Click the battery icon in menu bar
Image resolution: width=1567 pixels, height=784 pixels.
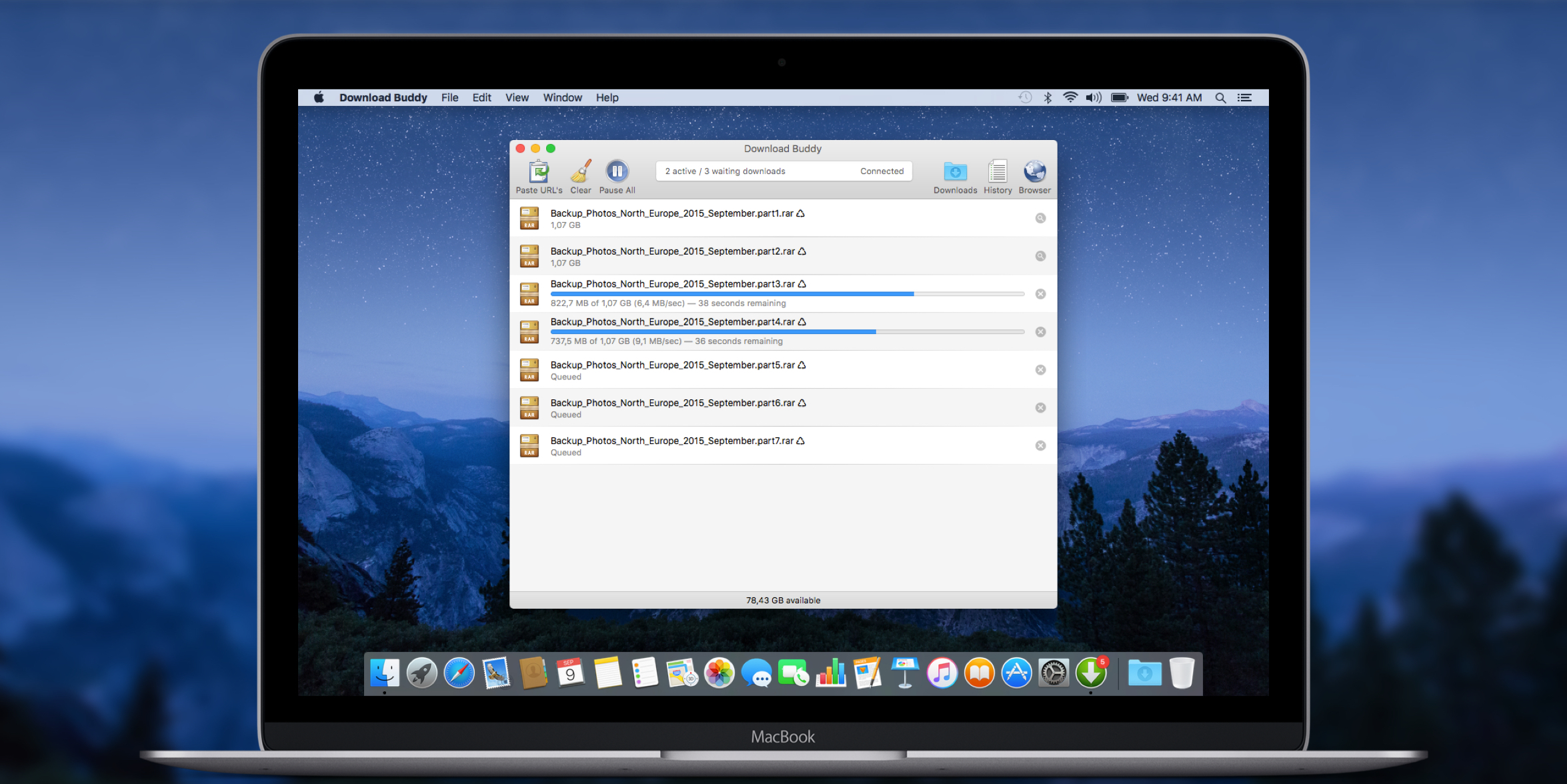pos(1120,97)
